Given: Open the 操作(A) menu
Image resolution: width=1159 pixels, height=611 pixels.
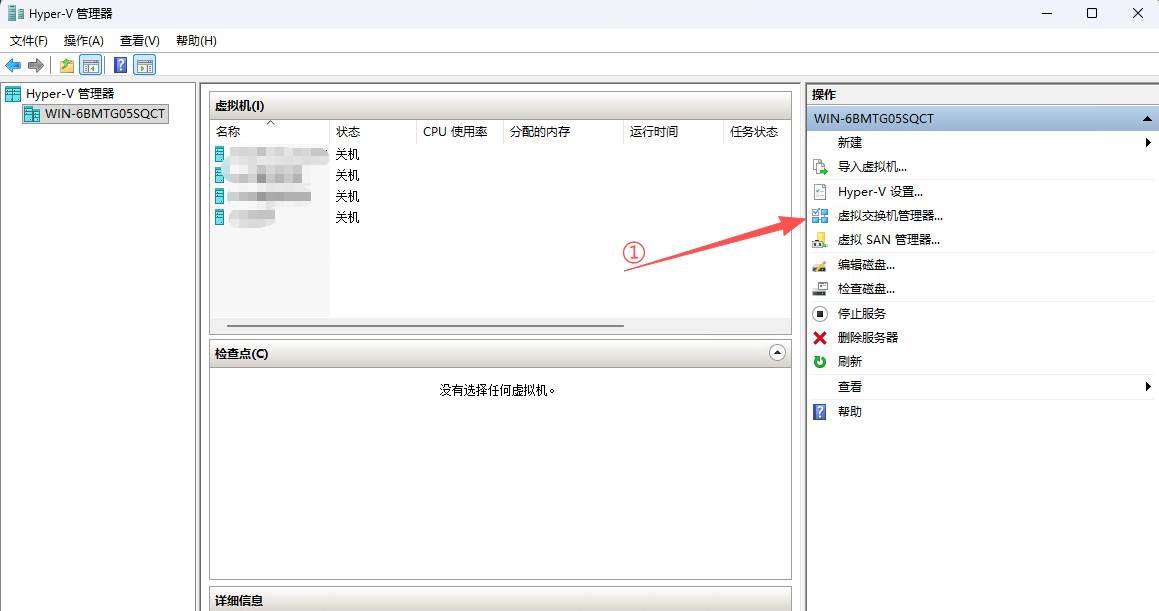Looking at the screenshot, I should point(83,41).
